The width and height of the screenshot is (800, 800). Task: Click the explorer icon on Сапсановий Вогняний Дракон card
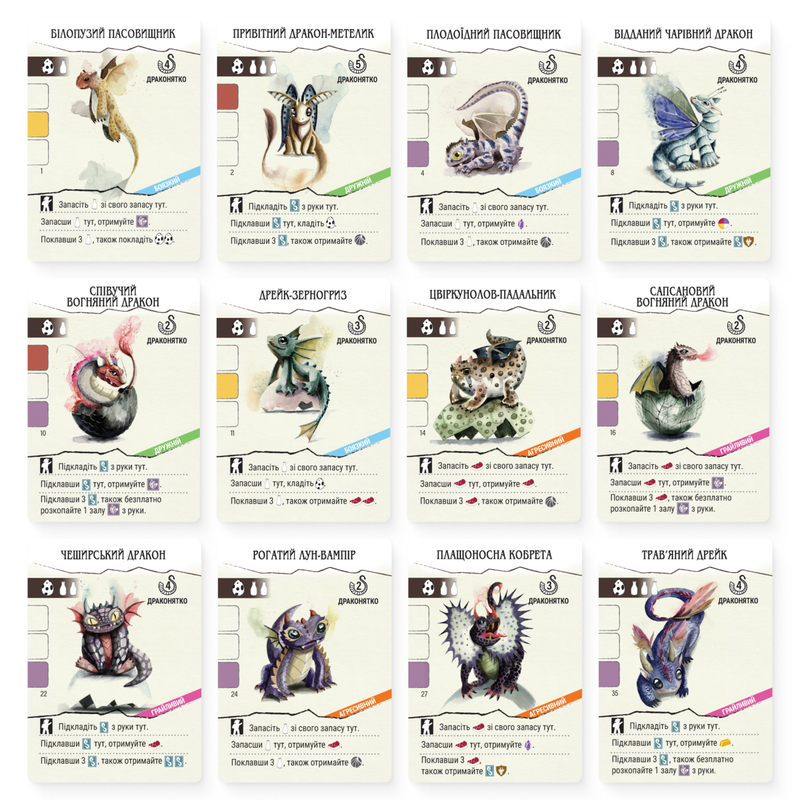616,465
